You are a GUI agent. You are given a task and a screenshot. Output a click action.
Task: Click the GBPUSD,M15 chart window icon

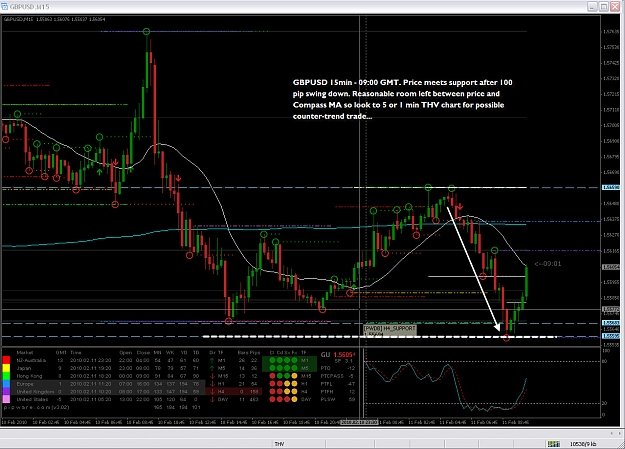click(x=4, y=6)
